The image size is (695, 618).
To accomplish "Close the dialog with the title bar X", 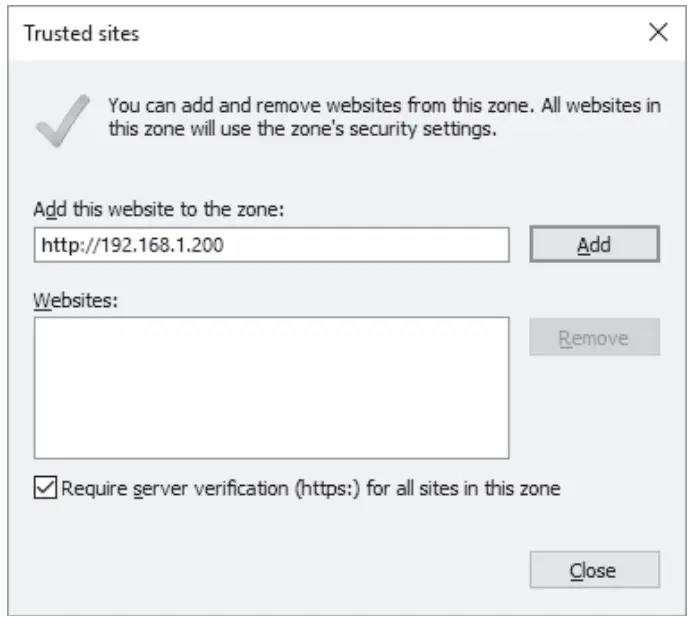I will pyautogui.click(x=658, y=33).
